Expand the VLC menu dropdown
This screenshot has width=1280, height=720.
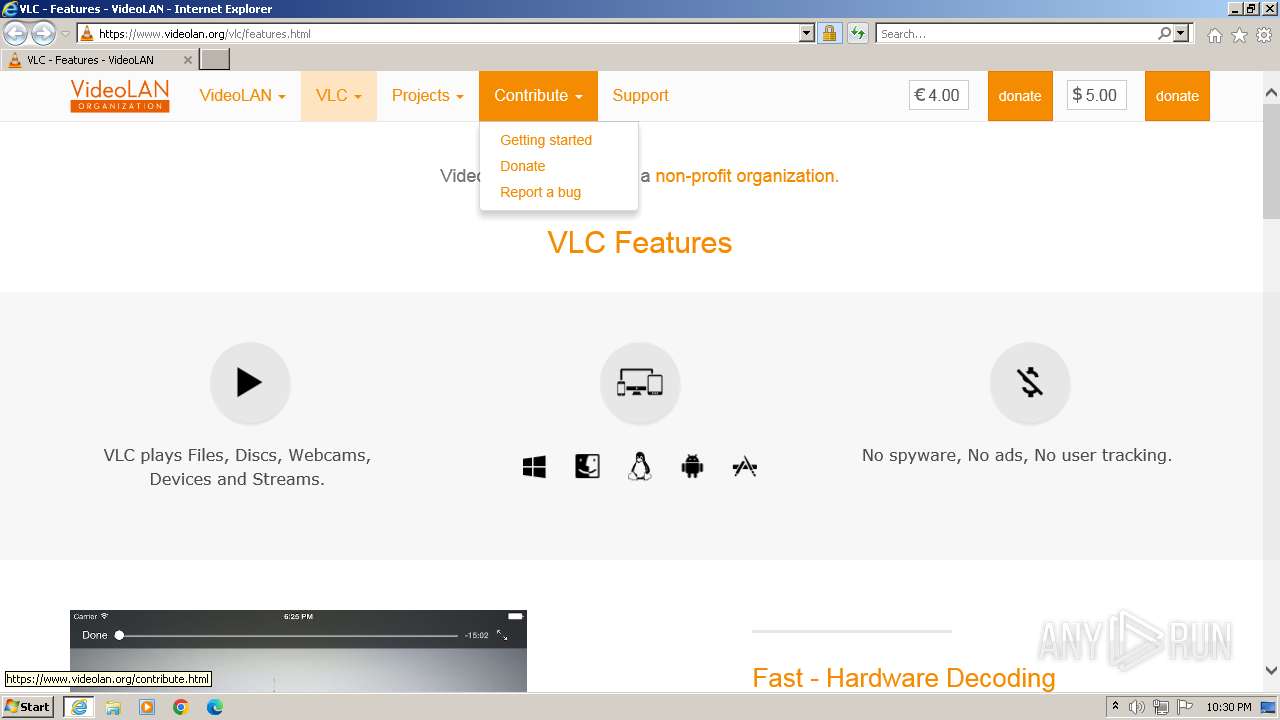(338, 96)
